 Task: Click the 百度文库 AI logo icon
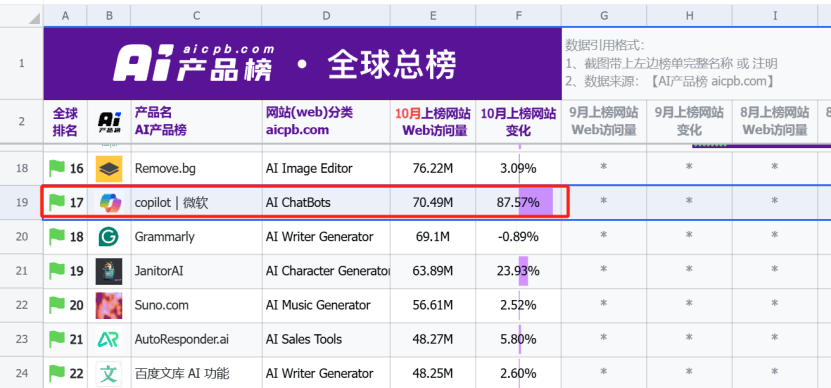point(109,374)
